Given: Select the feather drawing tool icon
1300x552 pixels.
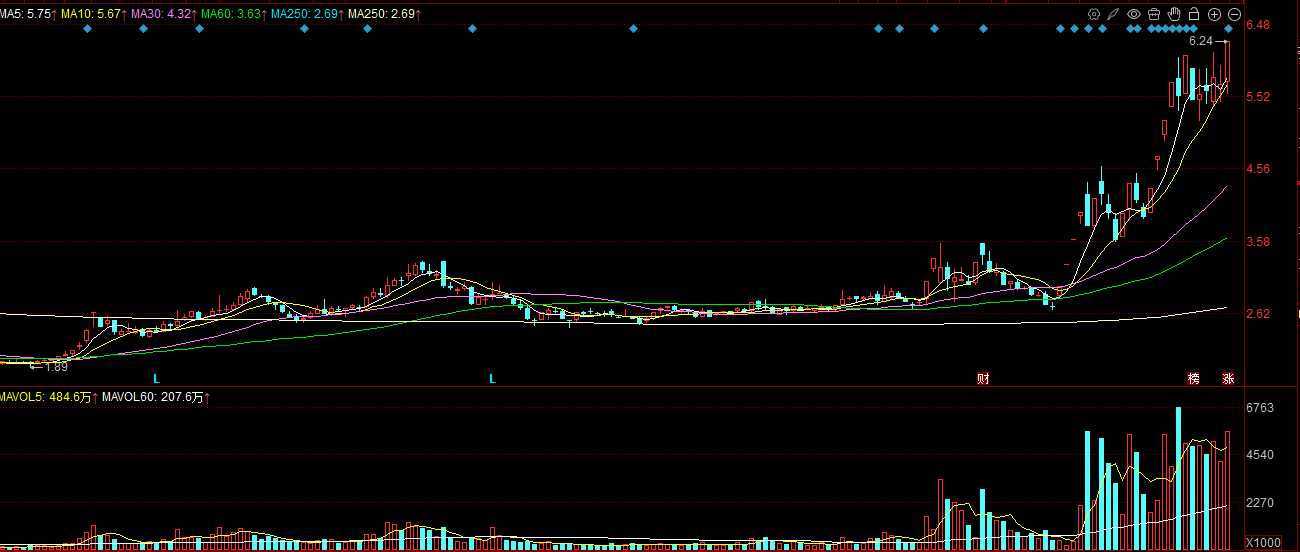Looking at the screenshot, I should coord(1114,14).
